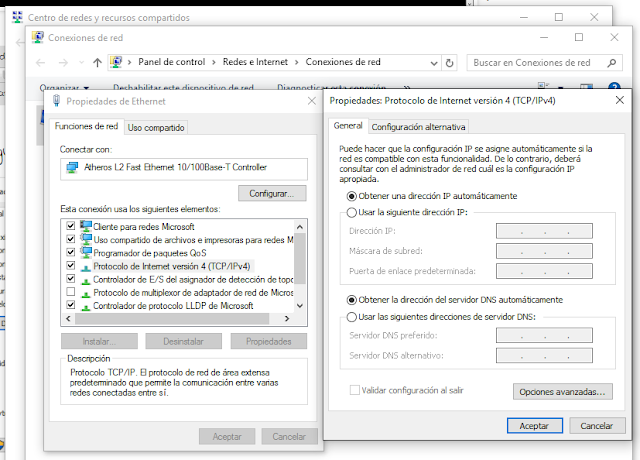Screen dimensions: 640x460
Task: Uncheck Controlador de protocolo LLDP
Action: click(71, 304)
